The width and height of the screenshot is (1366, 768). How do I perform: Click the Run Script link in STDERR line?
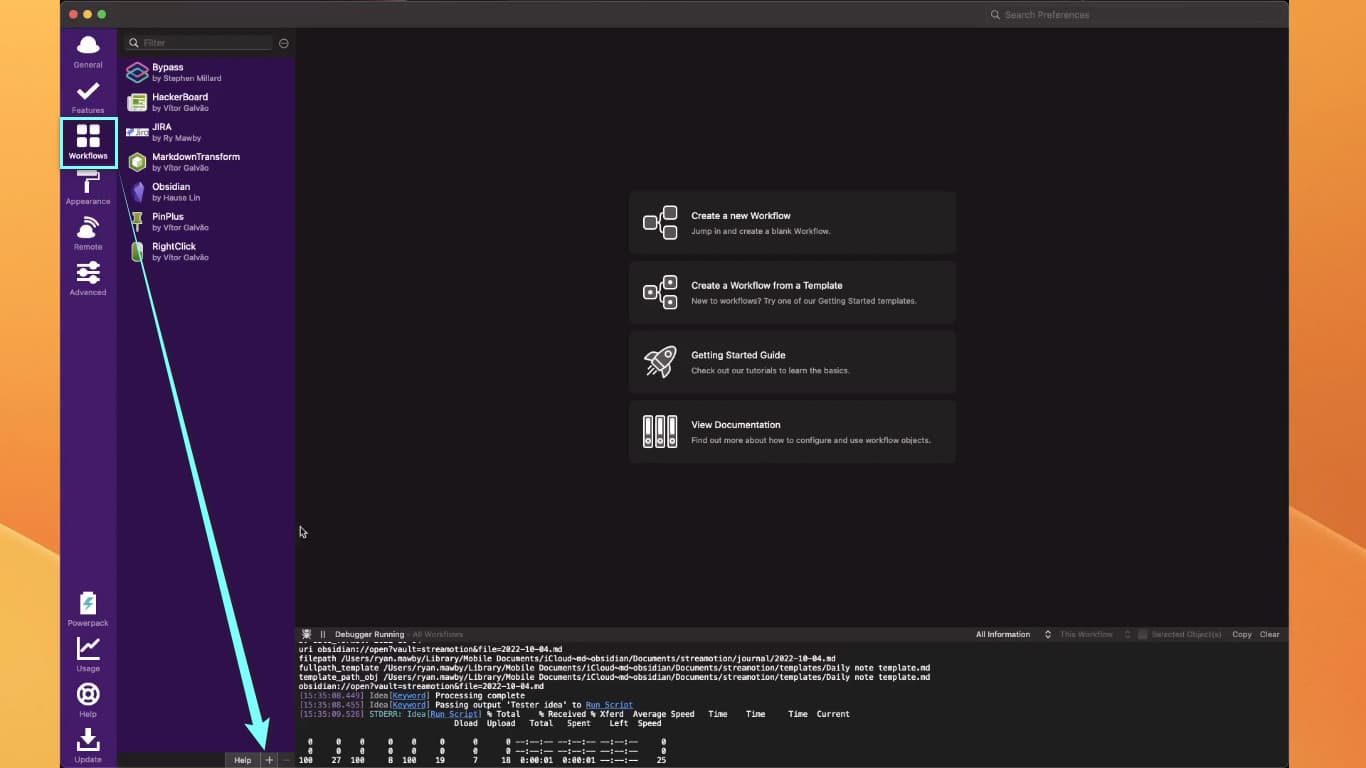tap(455, 714)
